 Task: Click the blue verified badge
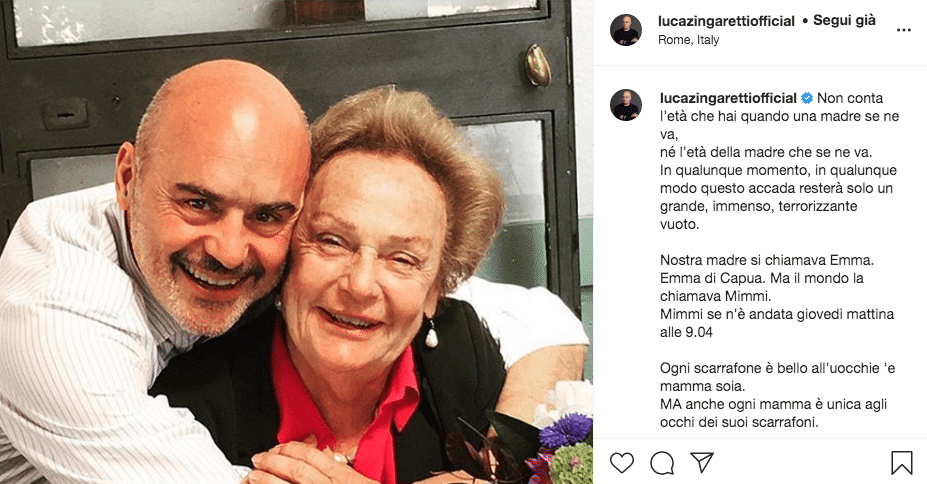(x=806, y=98)
